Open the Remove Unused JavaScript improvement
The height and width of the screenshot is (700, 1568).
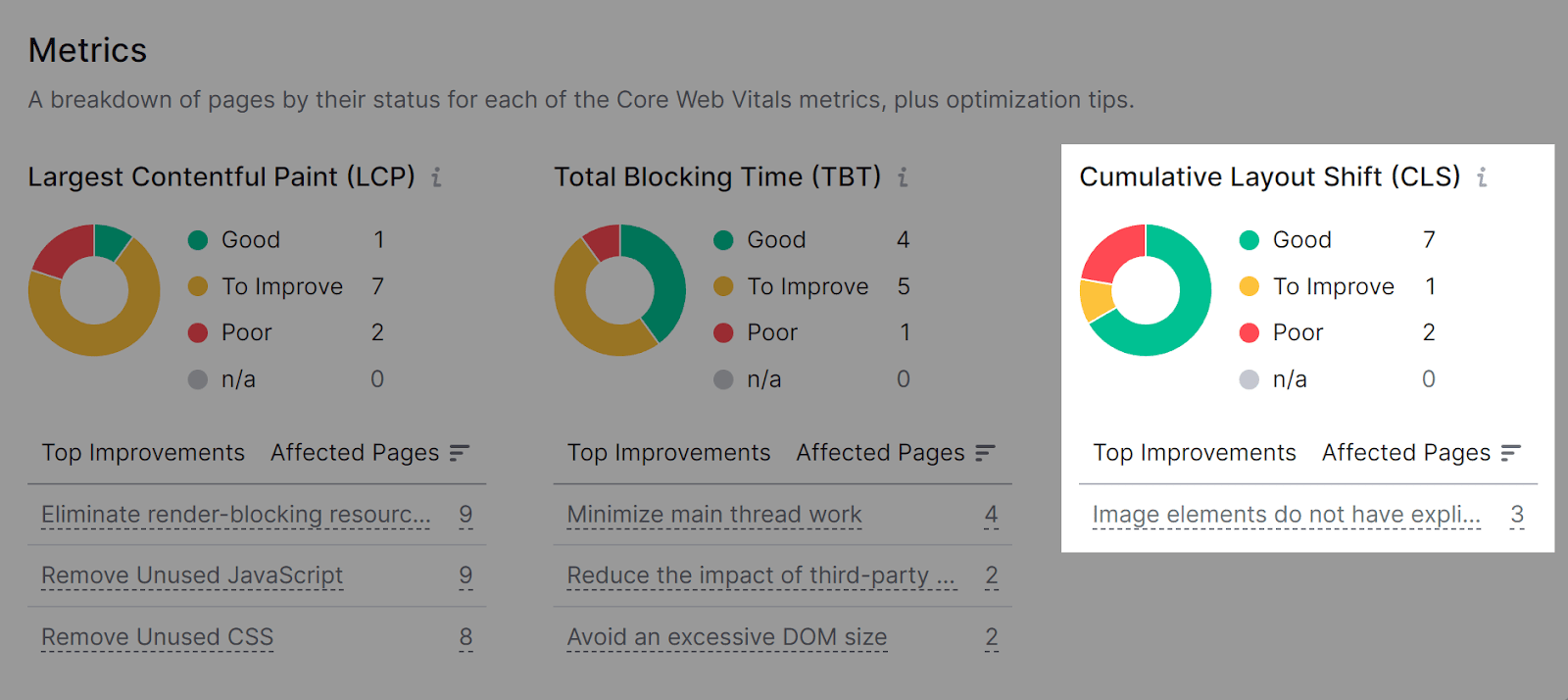191,575
